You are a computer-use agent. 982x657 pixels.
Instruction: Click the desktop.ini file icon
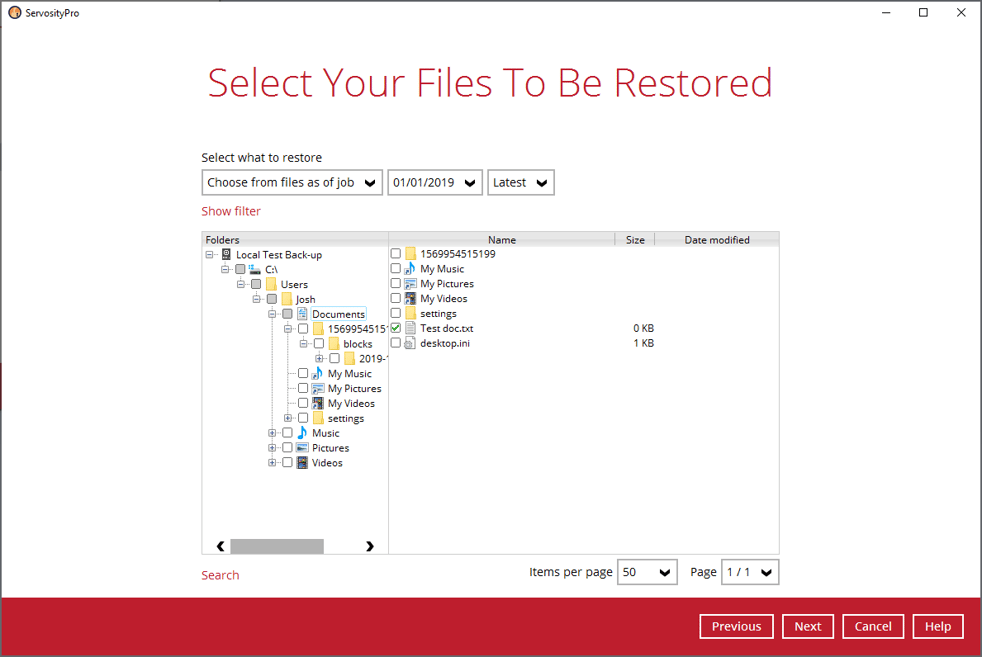click(x=411, y=342)
